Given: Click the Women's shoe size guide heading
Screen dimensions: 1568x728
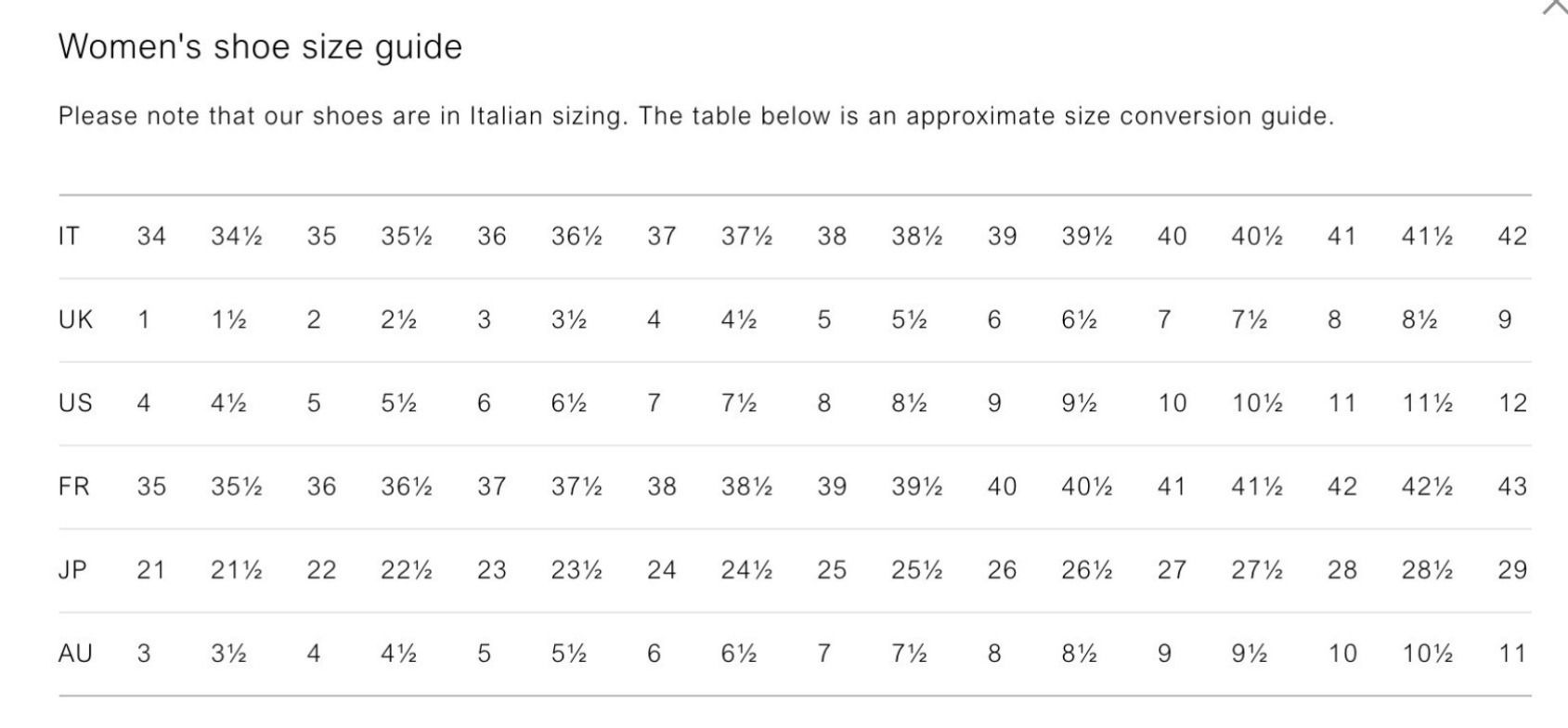Looking at the screenshot, I should 260,46.
